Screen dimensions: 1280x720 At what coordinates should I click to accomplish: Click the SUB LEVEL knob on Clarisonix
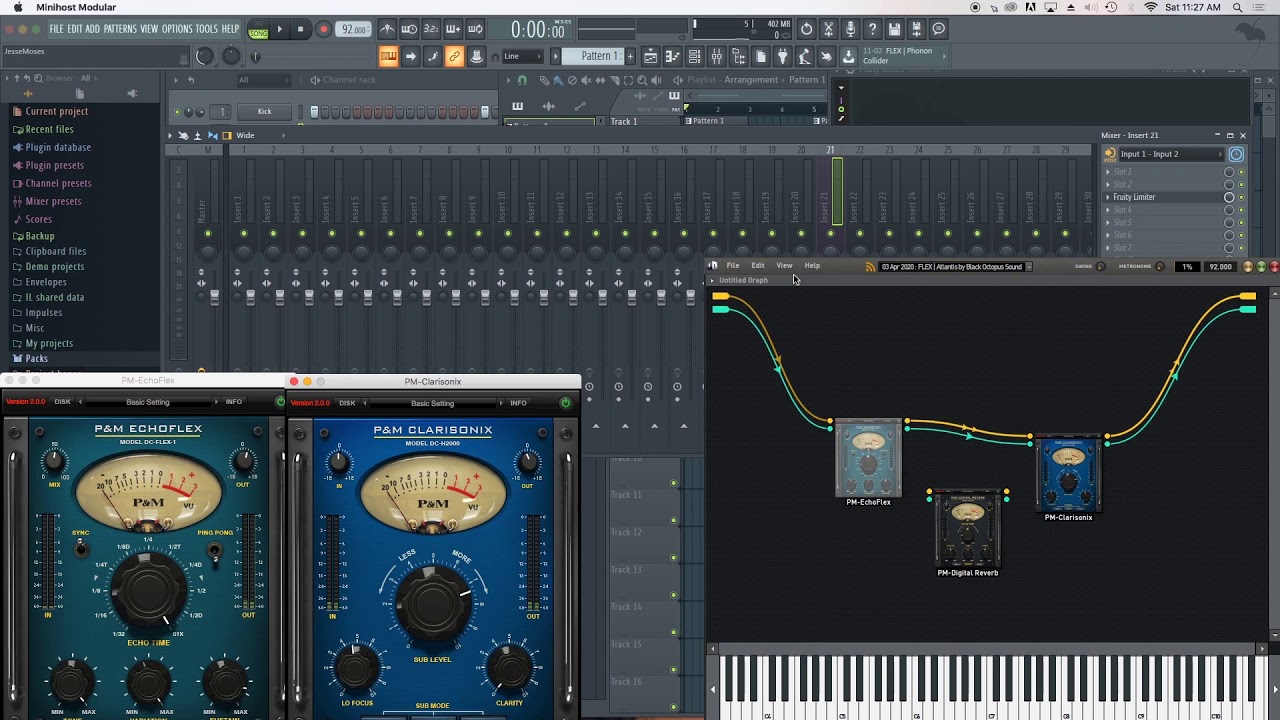[x=433, y=603]
